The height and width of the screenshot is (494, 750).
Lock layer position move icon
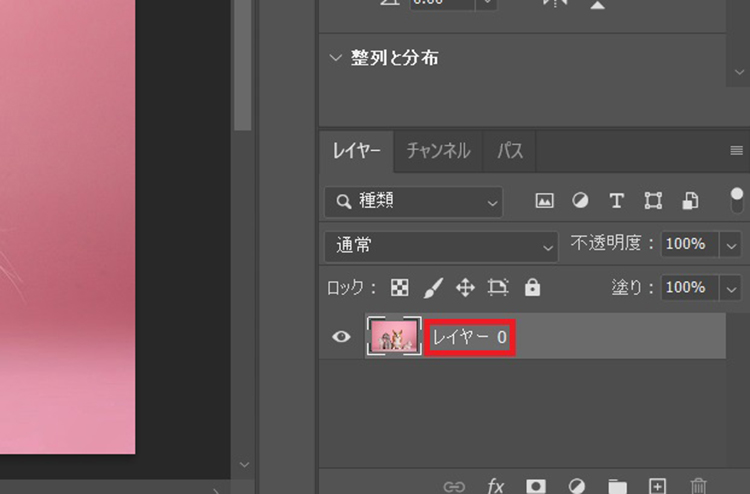coord(465,288)
